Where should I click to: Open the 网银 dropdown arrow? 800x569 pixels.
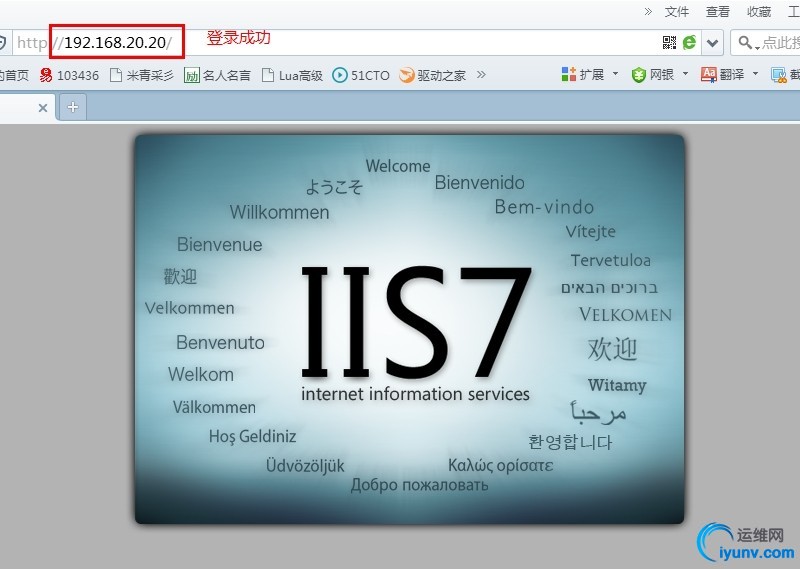tap(685, 74)
